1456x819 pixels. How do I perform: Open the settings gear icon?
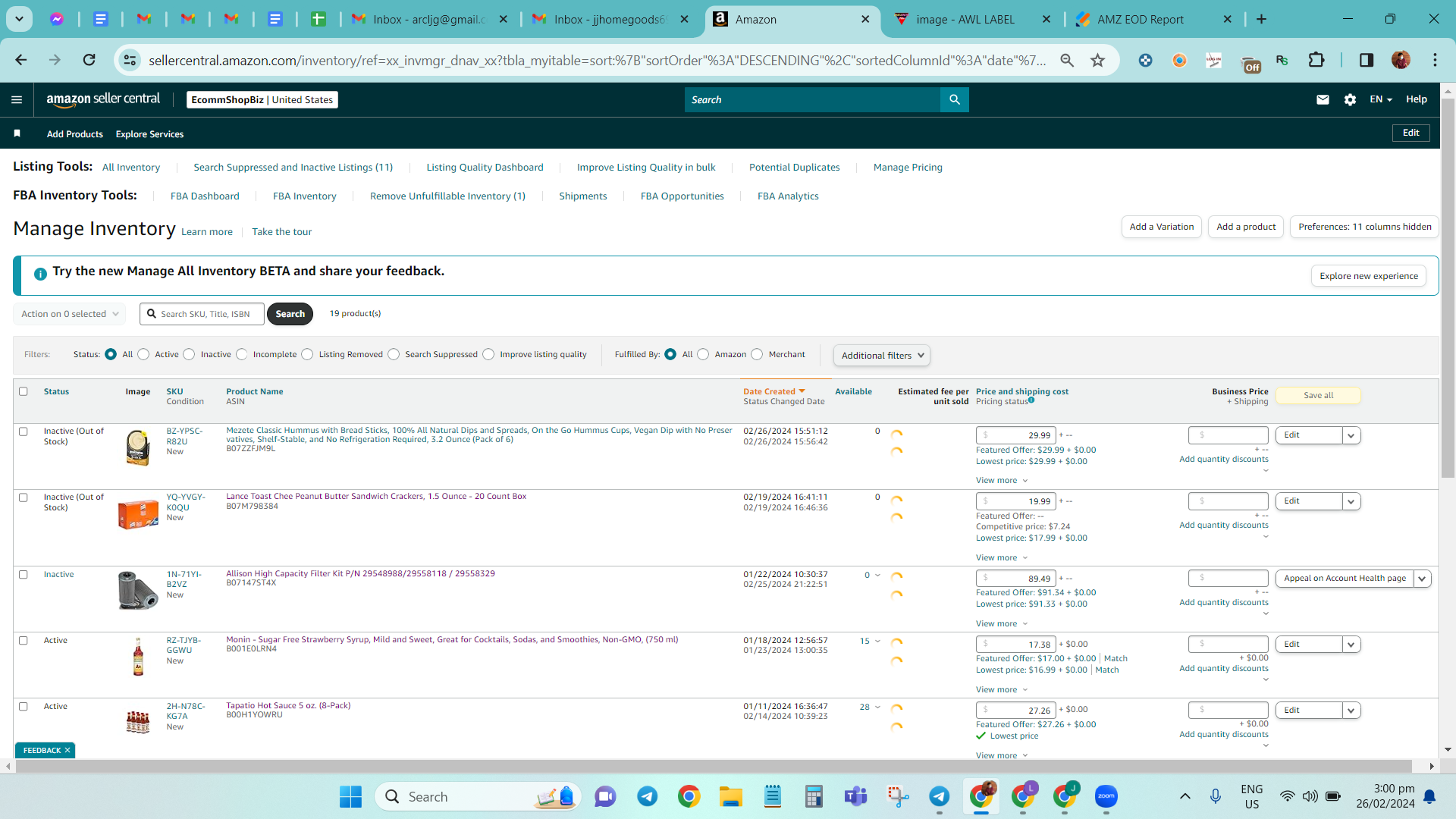1350,99
